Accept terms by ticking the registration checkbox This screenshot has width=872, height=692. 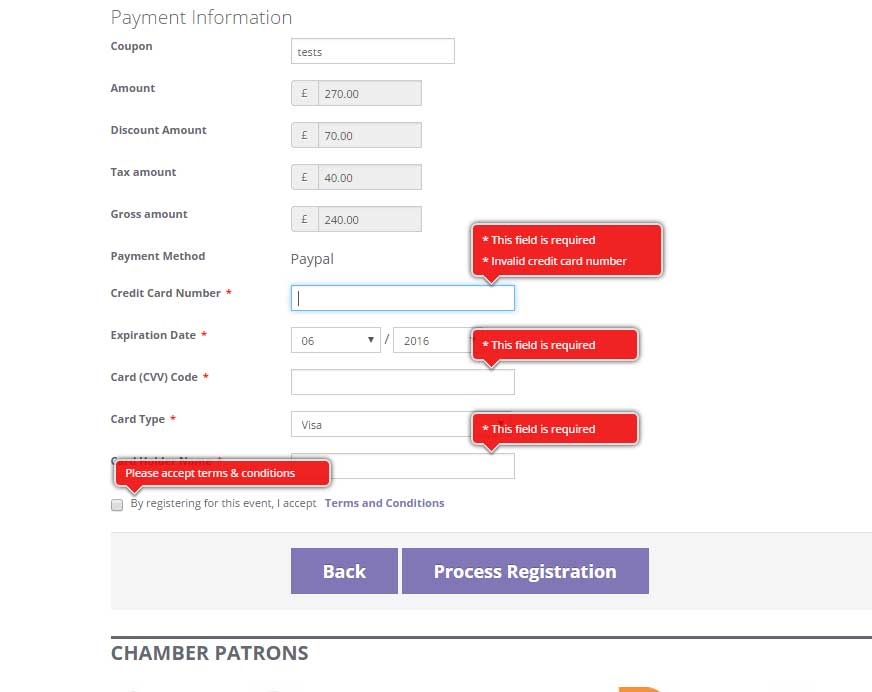pyautogui.click(x=117, y=505)
